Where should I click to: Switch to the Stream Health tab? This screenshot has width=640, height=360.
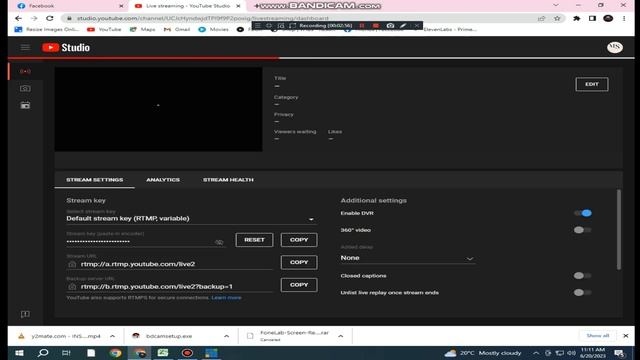click(x=228, y=180)
